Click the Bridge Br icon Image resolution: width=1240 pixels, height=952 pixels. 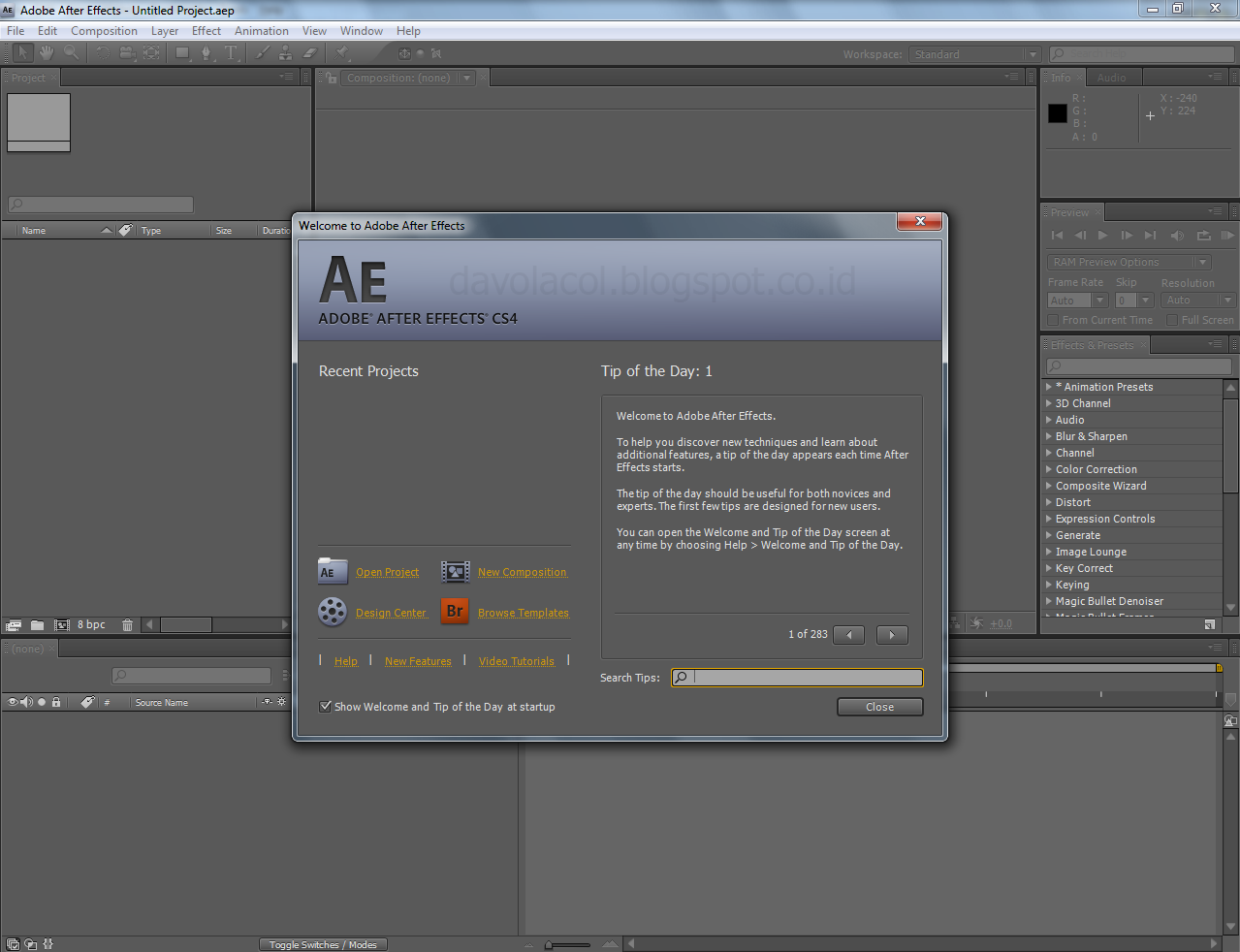pyautogui.click(x=455, y=612)
